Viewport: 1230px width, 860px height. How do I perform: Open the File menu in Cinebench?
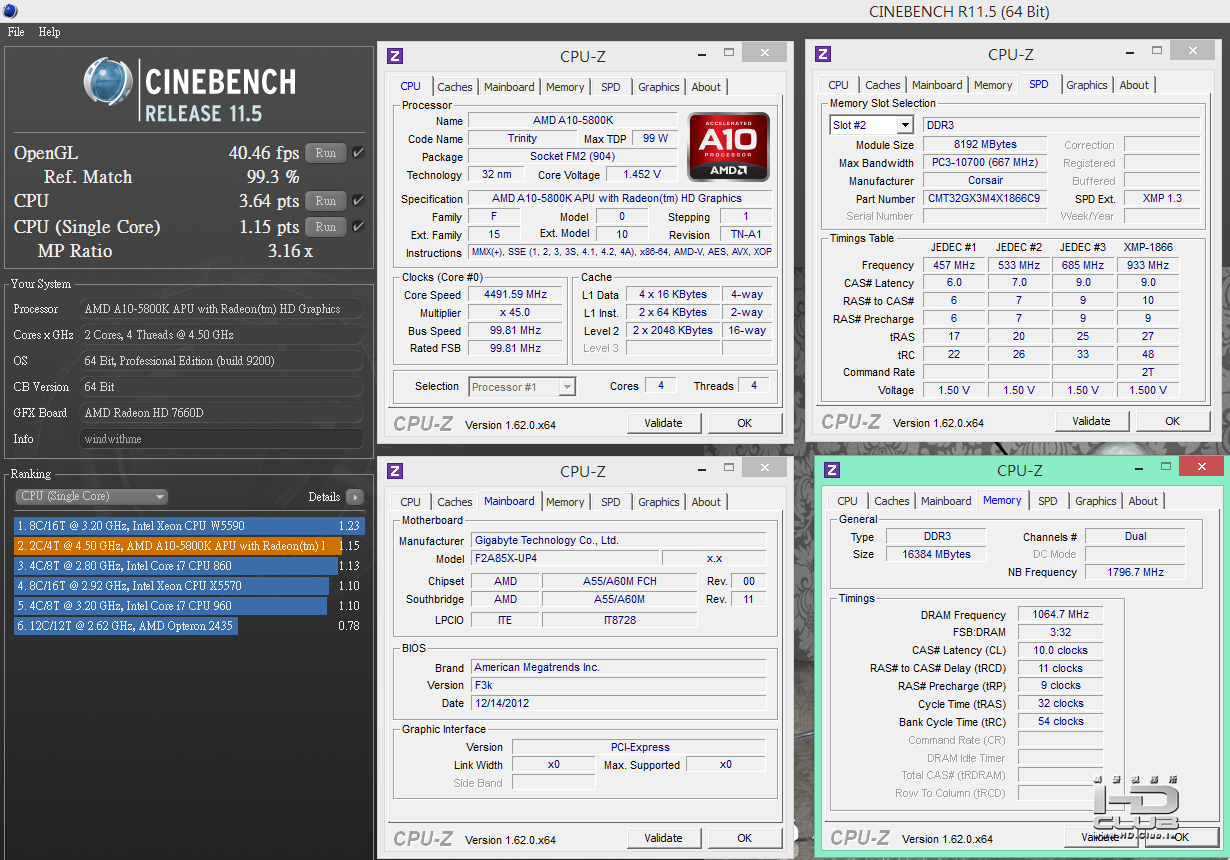[16, 32]
